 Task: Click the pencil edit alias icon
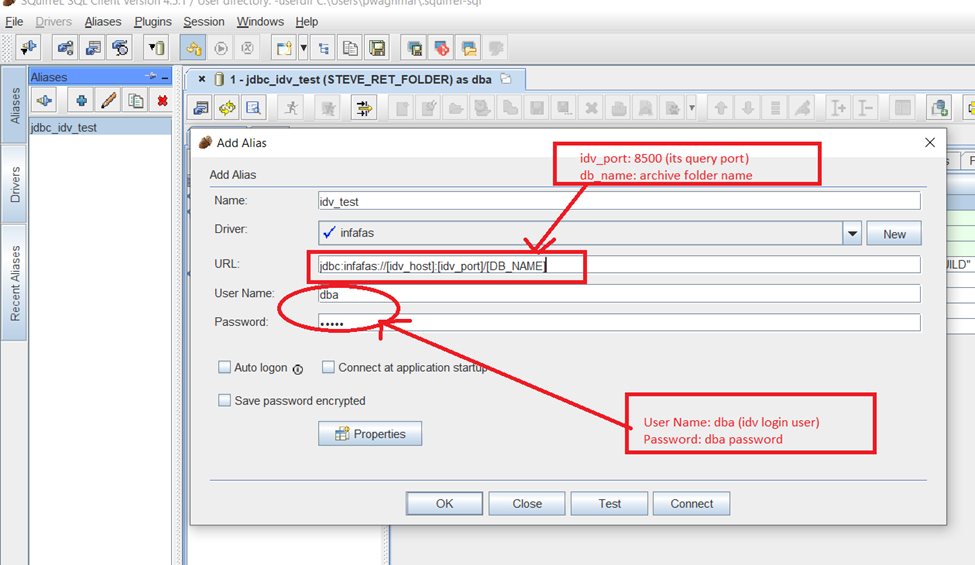[x=108, y=100]
